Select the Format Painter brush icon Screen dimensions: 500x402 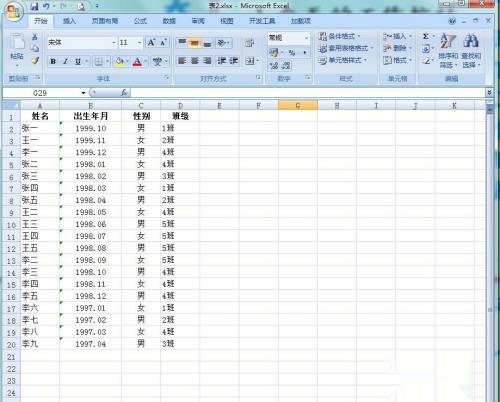coord(35,61)
